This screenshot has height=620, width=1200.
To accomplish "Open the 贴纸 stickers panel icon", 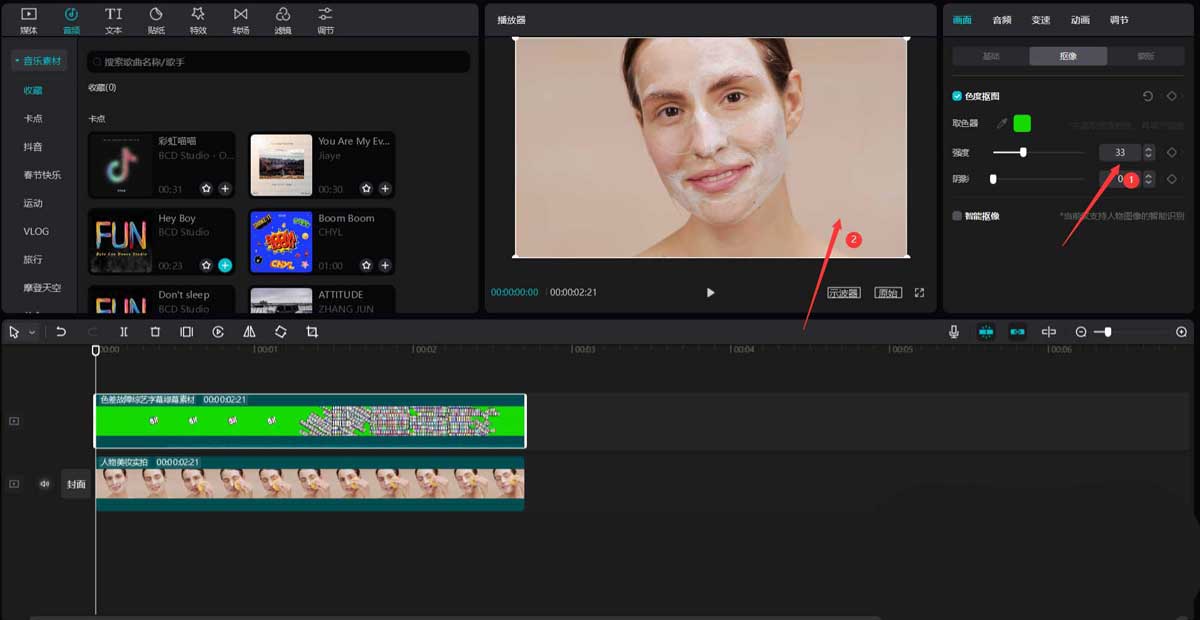I will pyautogui.click(x=156, y=18).
